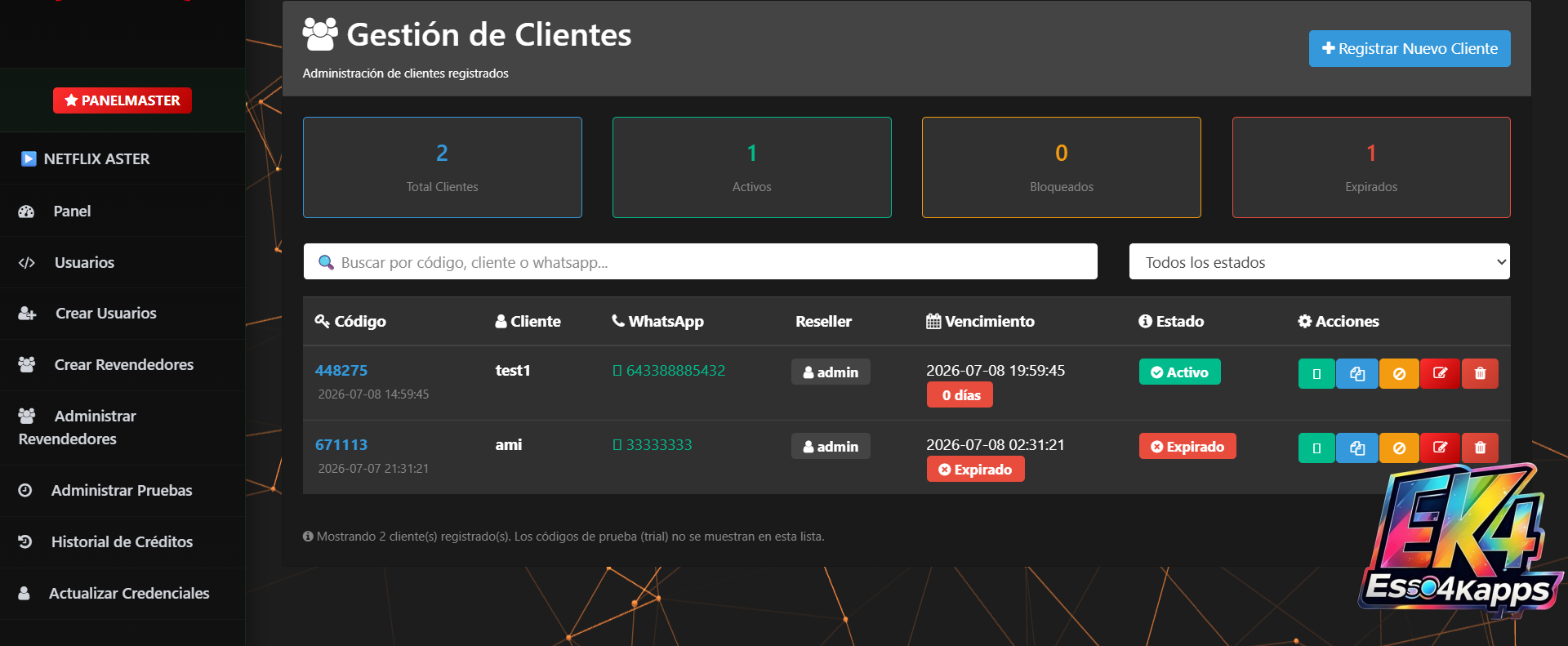Block client ami with orange ban icon
The width and height of the screenshot is (1568, 646).
1399,448
